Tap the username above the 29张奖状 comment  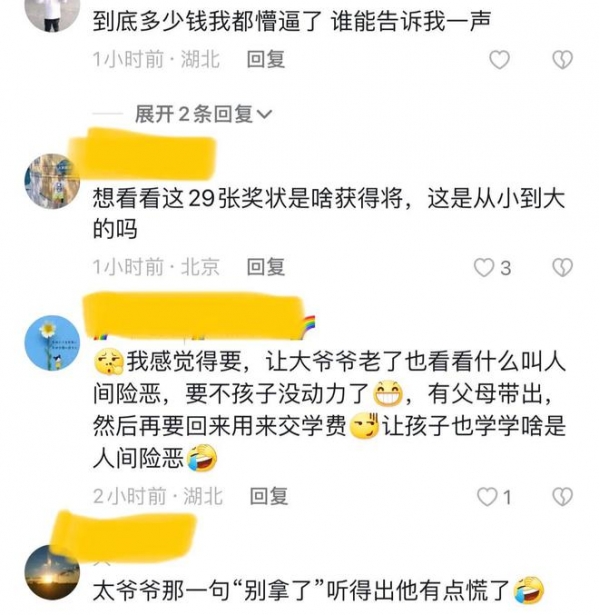(x=143, y=154)
